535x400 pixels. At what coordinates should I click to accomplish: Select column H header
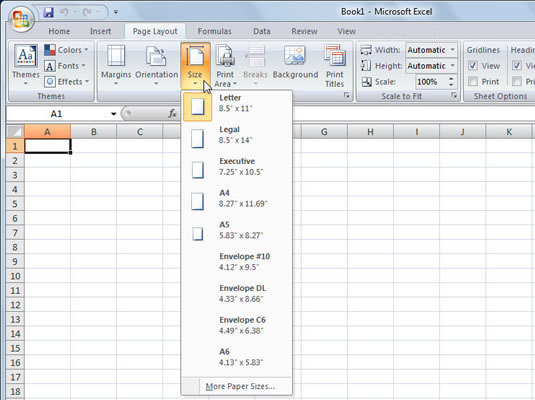pos(370,132)
